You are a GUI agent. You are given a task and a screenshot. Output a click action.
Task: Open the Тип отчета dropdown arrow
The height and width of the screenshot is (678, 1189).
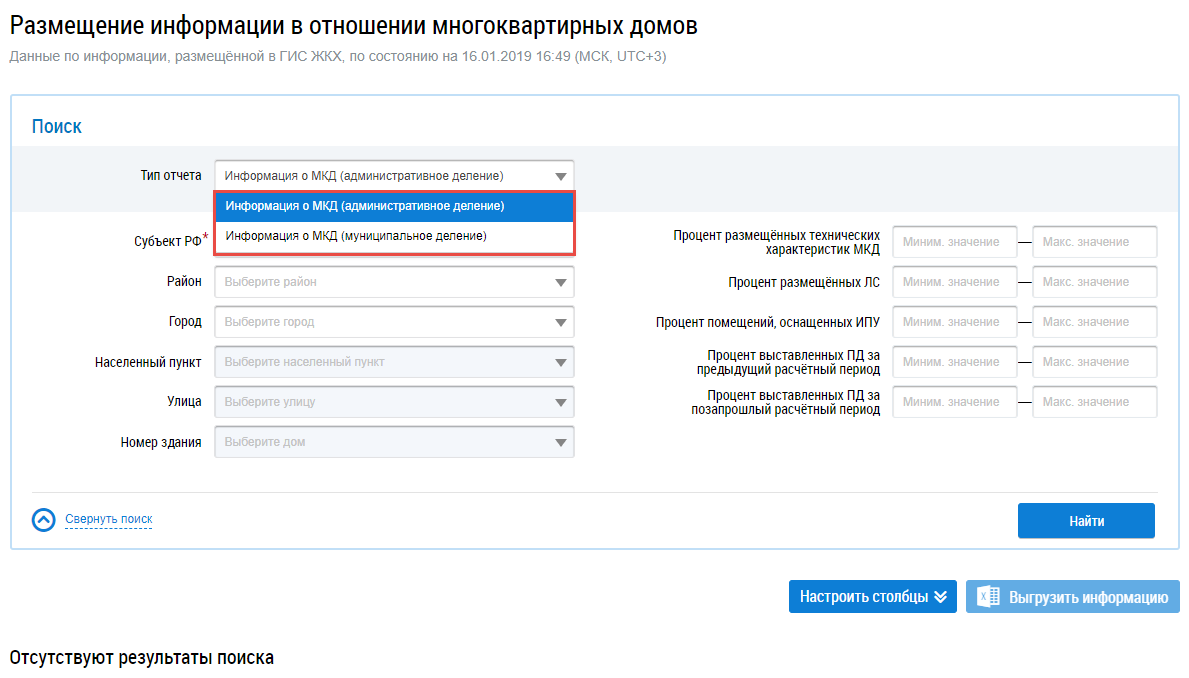561,176
